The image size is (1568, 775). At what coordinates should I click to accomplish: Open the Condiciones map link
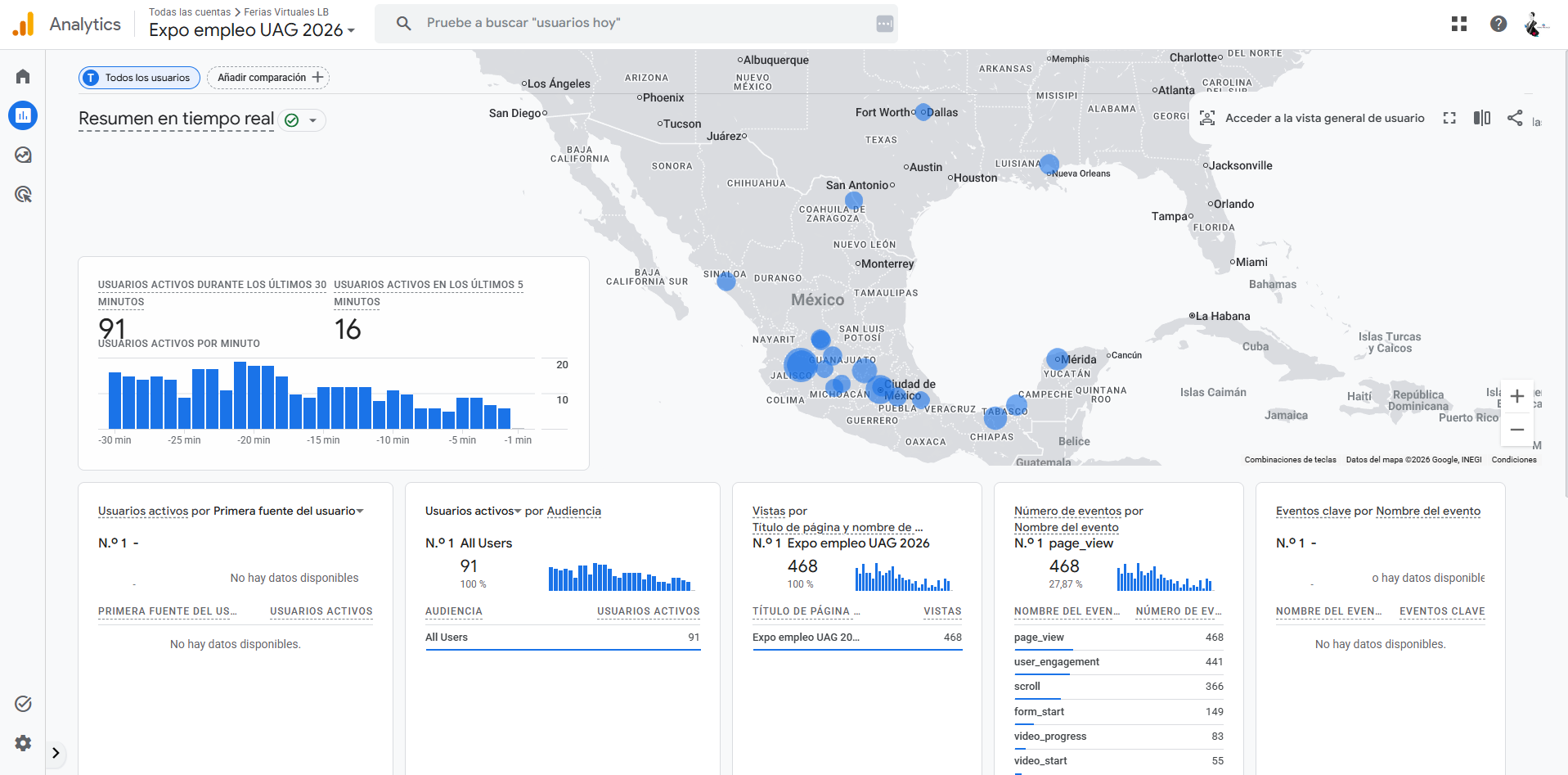click(x=1514, y=460)
